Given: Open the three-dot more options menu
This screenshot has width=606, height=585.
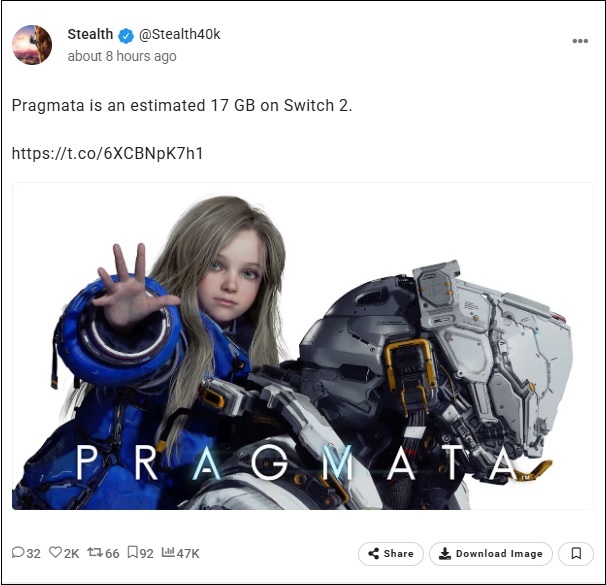Looking at the screenshot, I should (x=580, y=41).
